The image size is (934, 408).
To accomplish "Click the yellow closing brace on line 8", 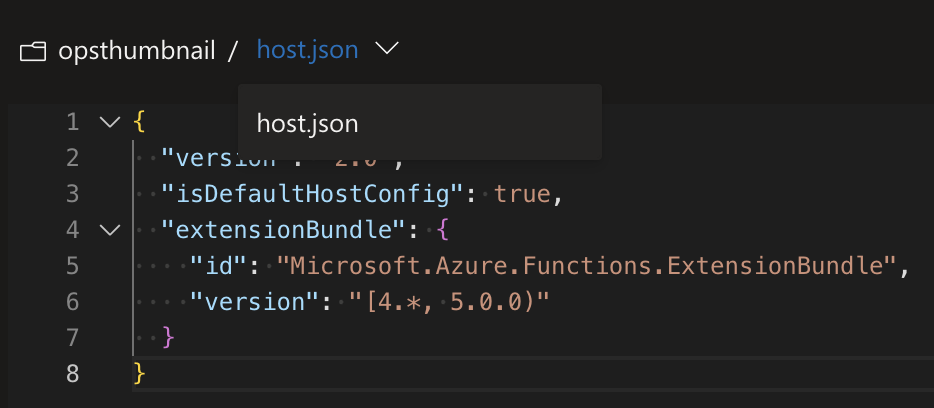I will coord(139,374).
